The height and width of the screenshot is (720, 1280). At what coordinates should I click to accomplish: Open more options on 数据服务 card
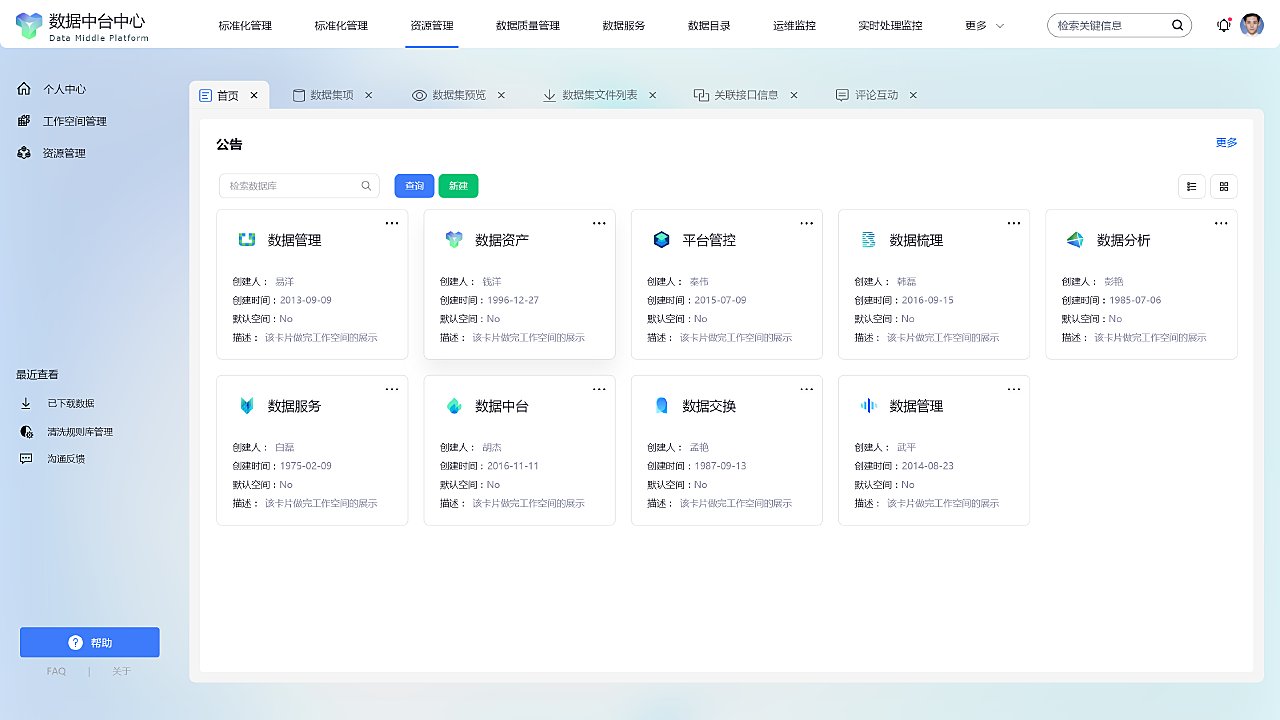392,389
